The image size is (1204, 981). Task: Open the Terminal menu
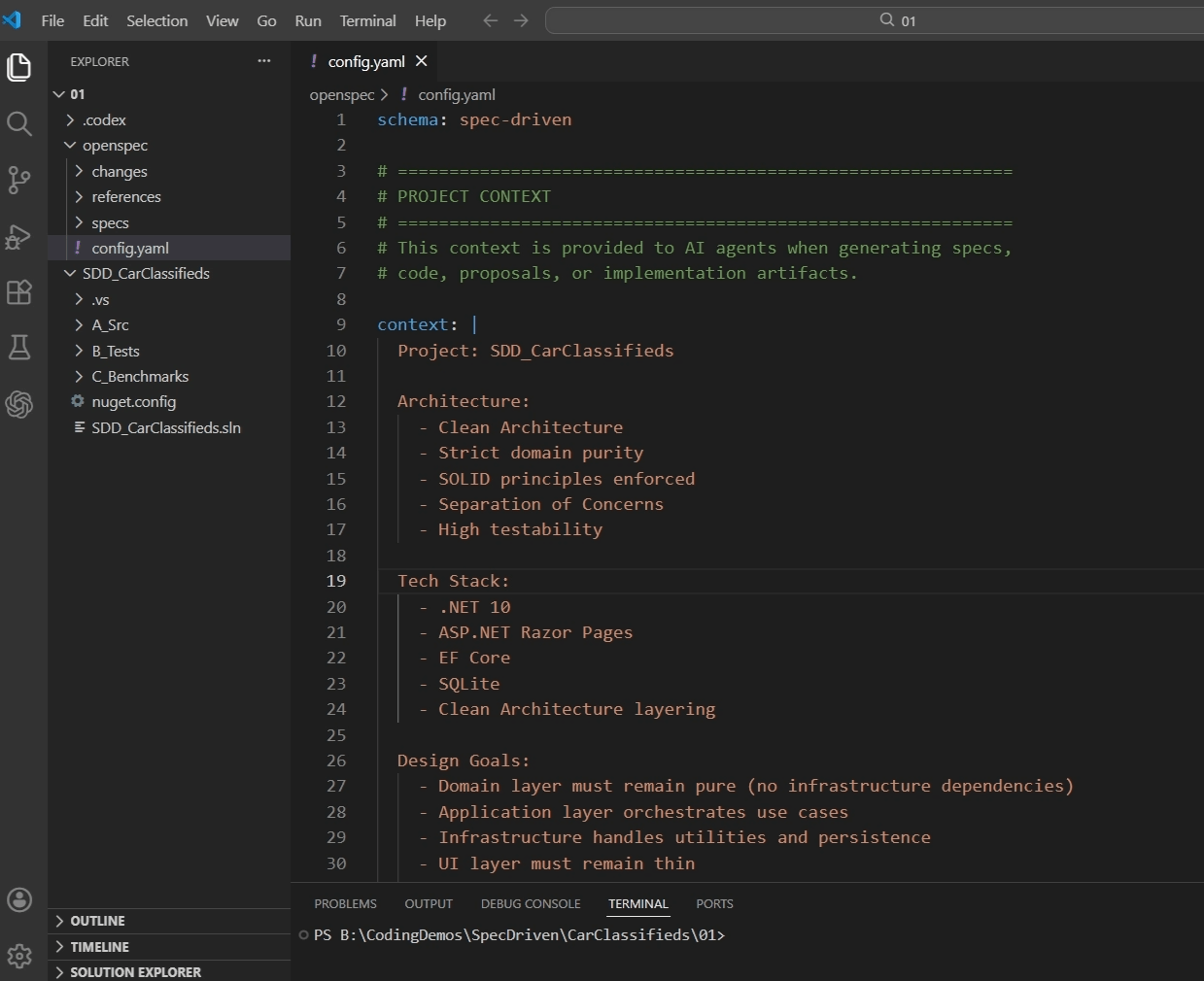tap(366, 20)
